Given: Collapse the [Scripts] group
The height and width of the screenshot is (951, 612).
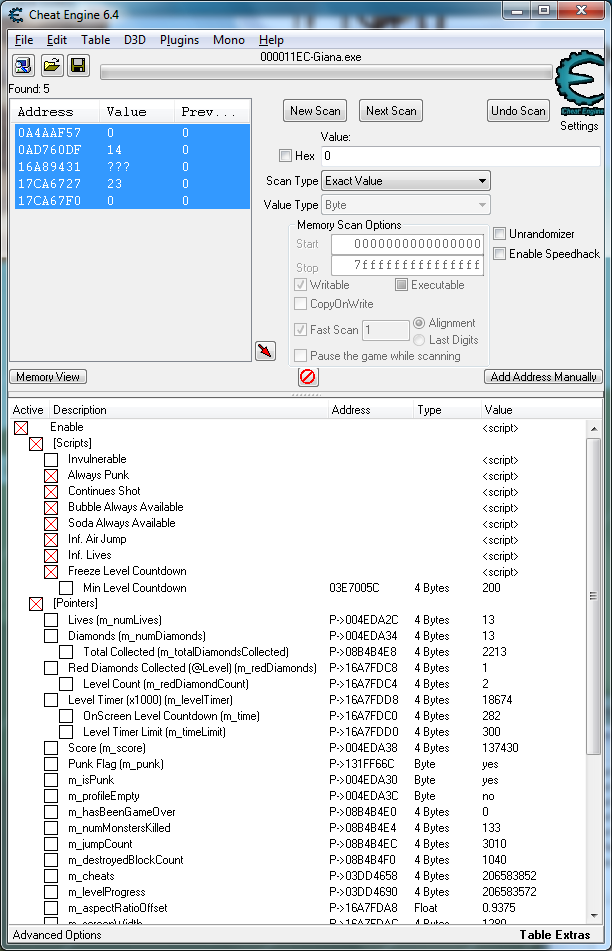Looking at the screenshot, I should click(x=36, y=443).
